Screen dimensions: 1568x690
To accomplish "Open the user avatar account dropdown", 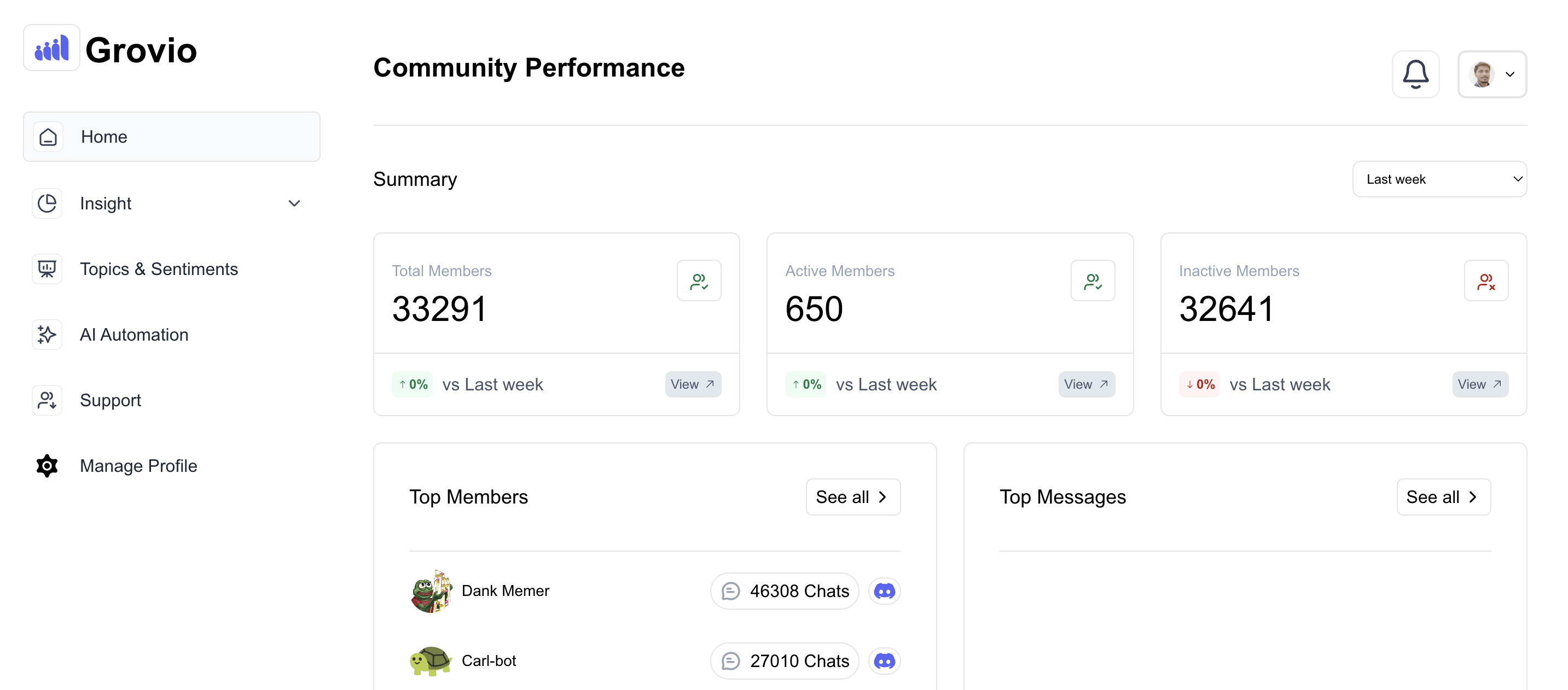I will [x=1491, y=74].
